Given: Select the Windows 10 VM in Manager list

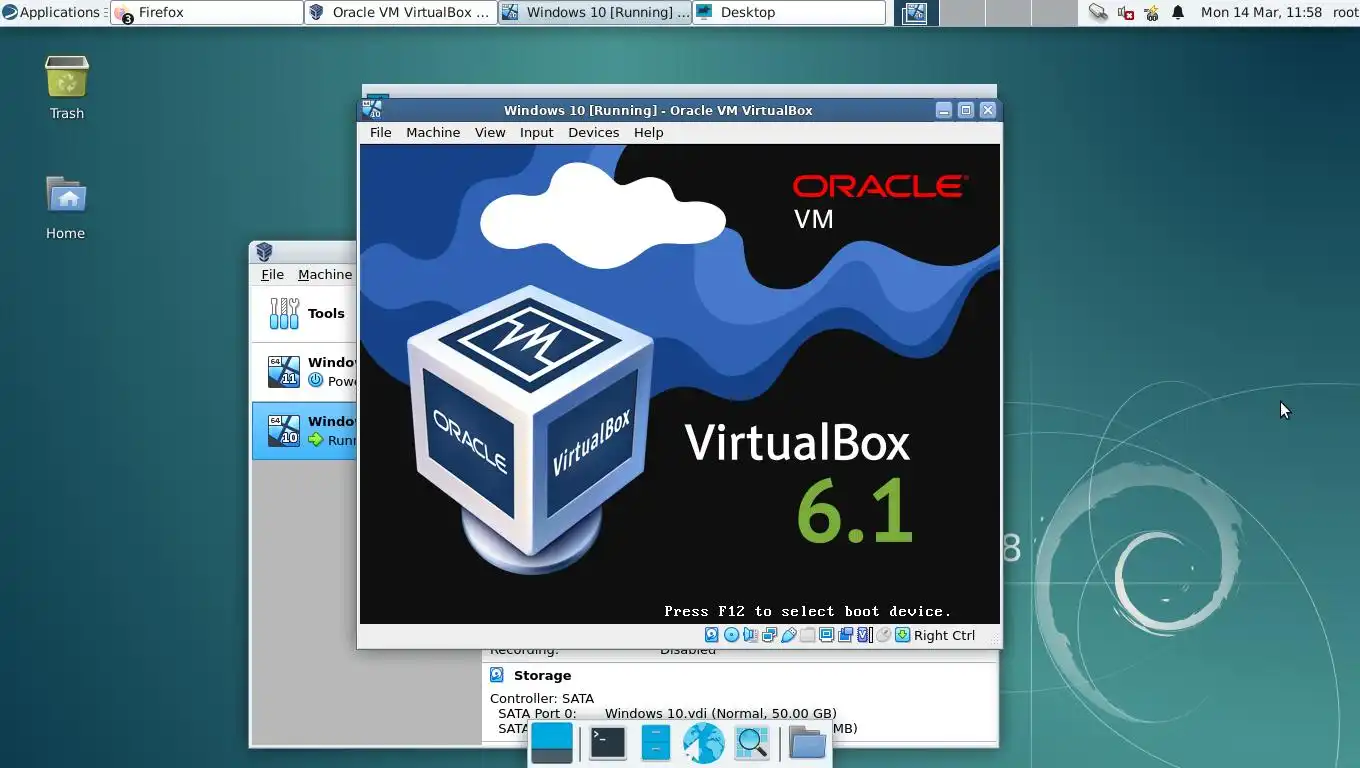Looking at the screenshot, I should [304, 431].
